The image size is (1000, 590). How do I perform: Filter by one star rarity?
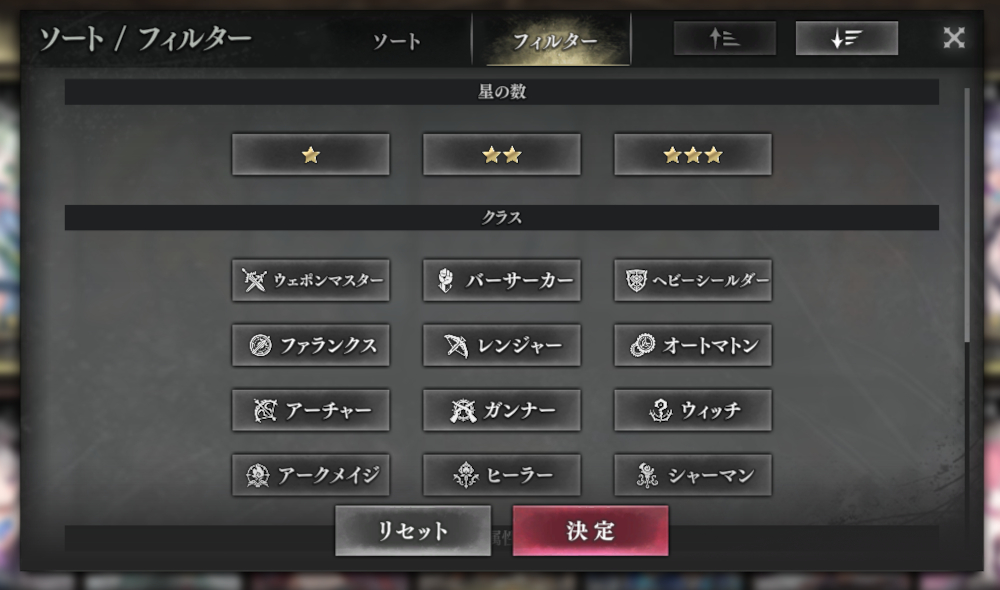(x=311, y=154)
